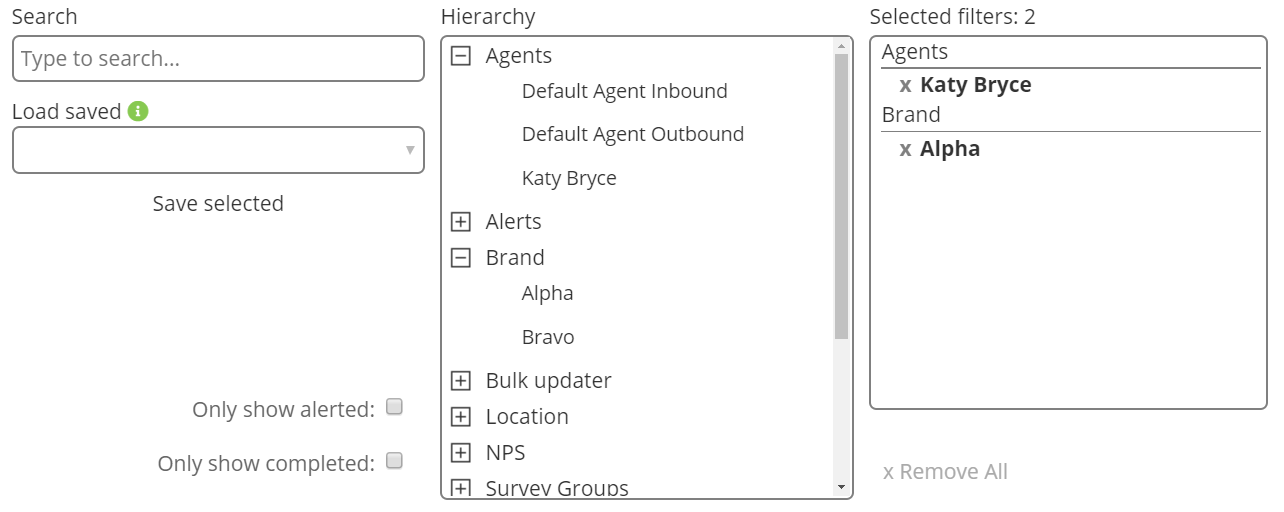Click the Save selected link
Image resolution: width=1284 pixels, height=512 pixels.
pyautogui.click(x=218, y=203)
